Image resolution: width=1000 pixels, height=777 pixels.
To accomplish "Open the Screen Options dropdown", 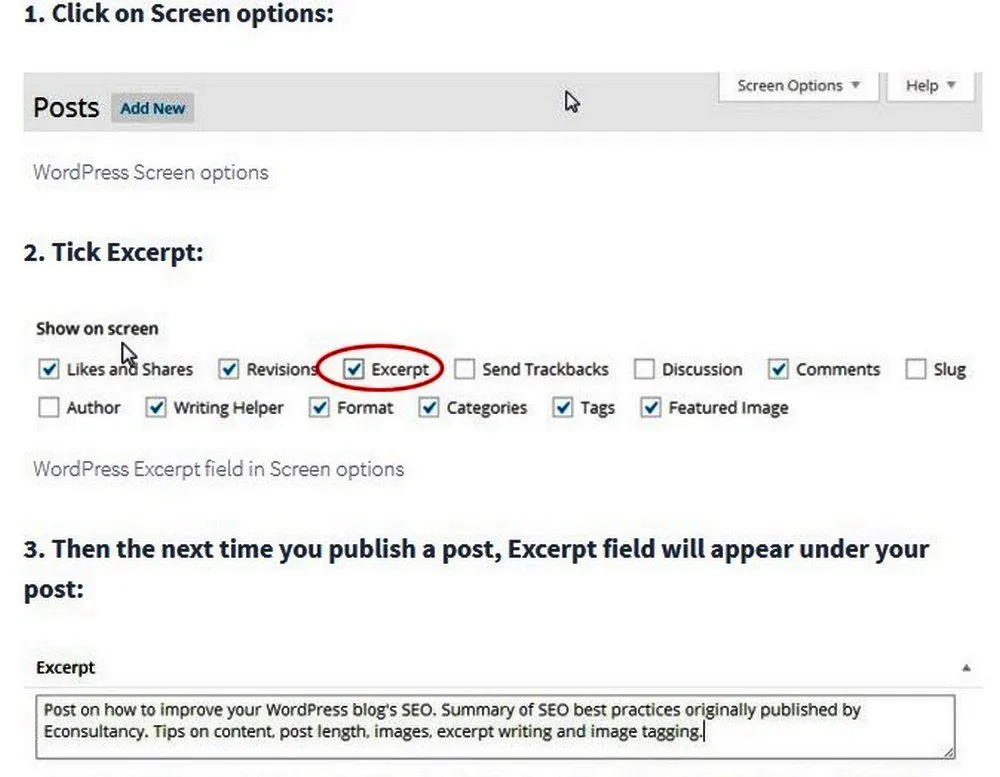I will coord(798,86).
